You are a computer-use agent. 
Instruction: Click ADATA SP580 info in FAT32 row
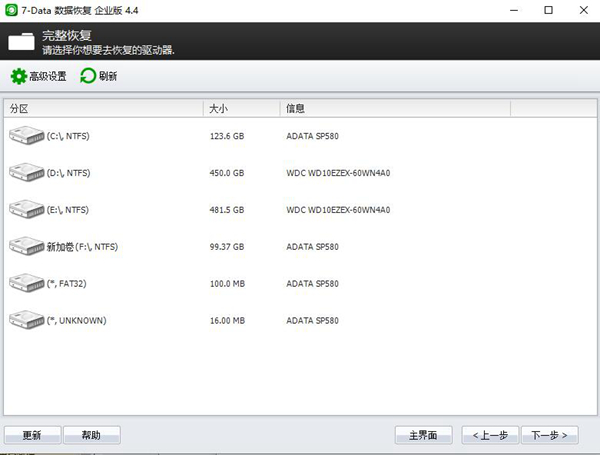(x=313, y=284)
